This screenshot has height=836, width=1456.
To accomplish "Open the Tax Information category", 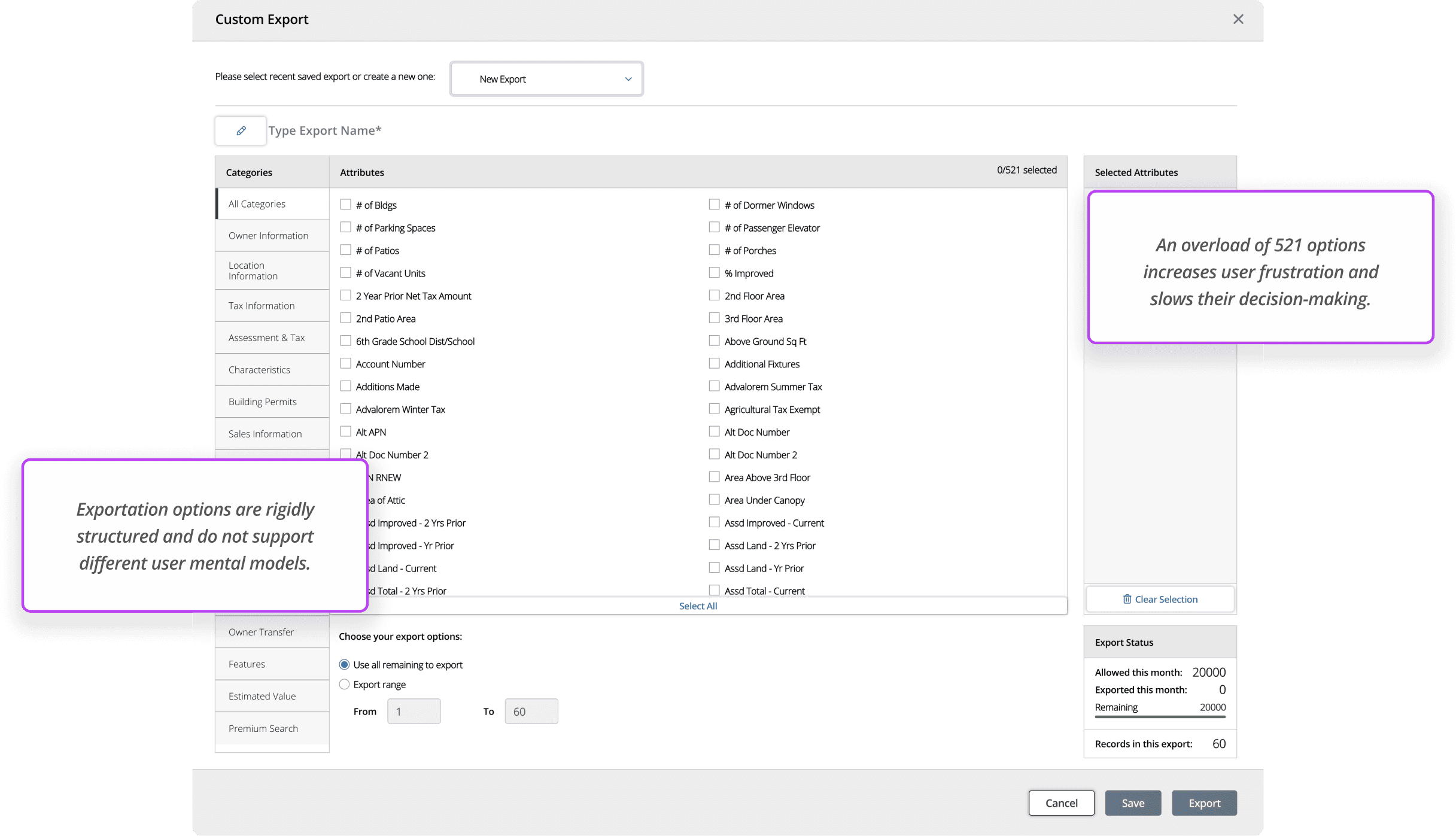I will click(262, 306).
